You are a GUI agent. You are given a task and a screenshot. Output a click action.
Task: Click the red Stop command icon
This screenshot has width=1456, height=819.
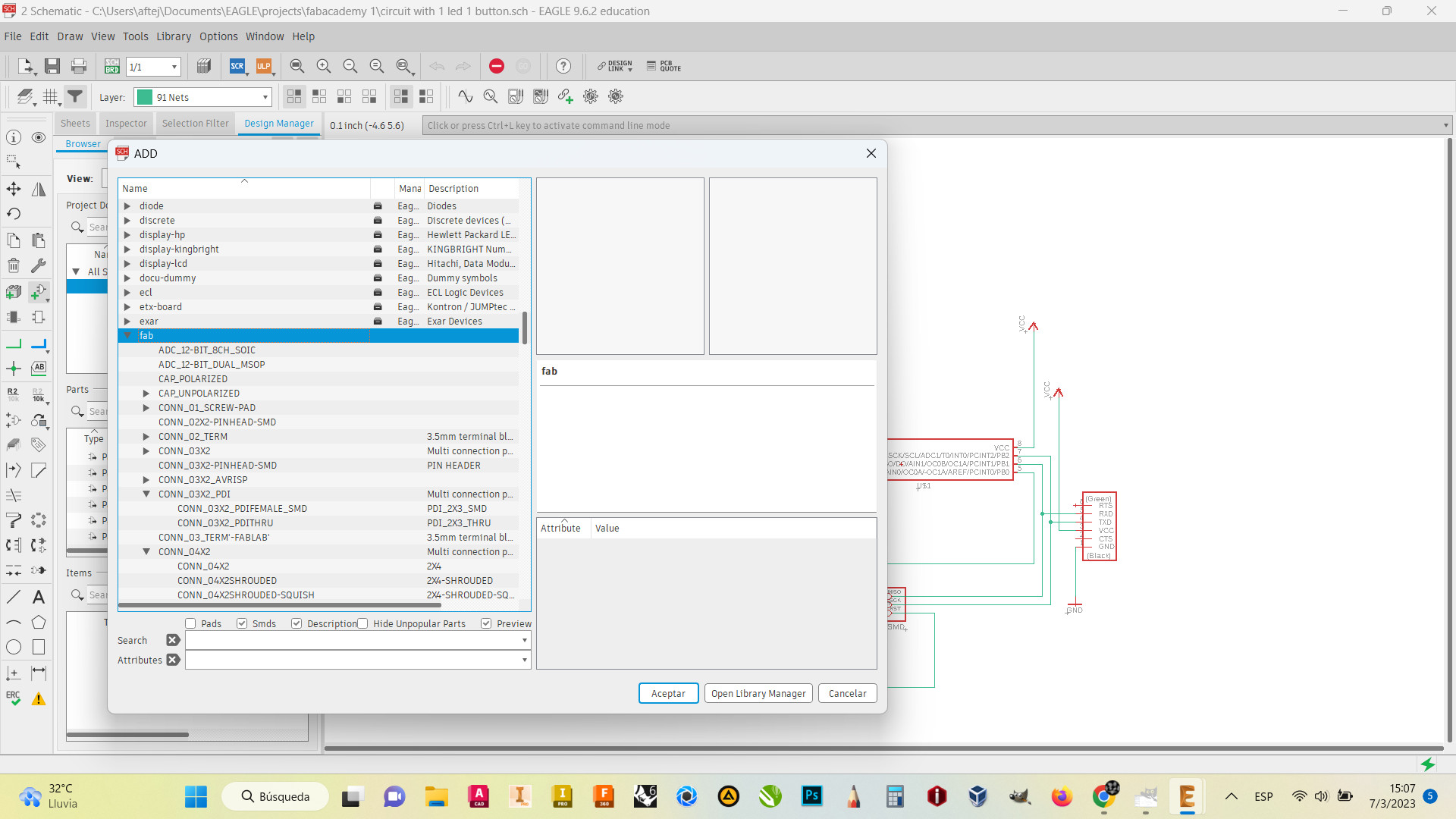(497, 67)
